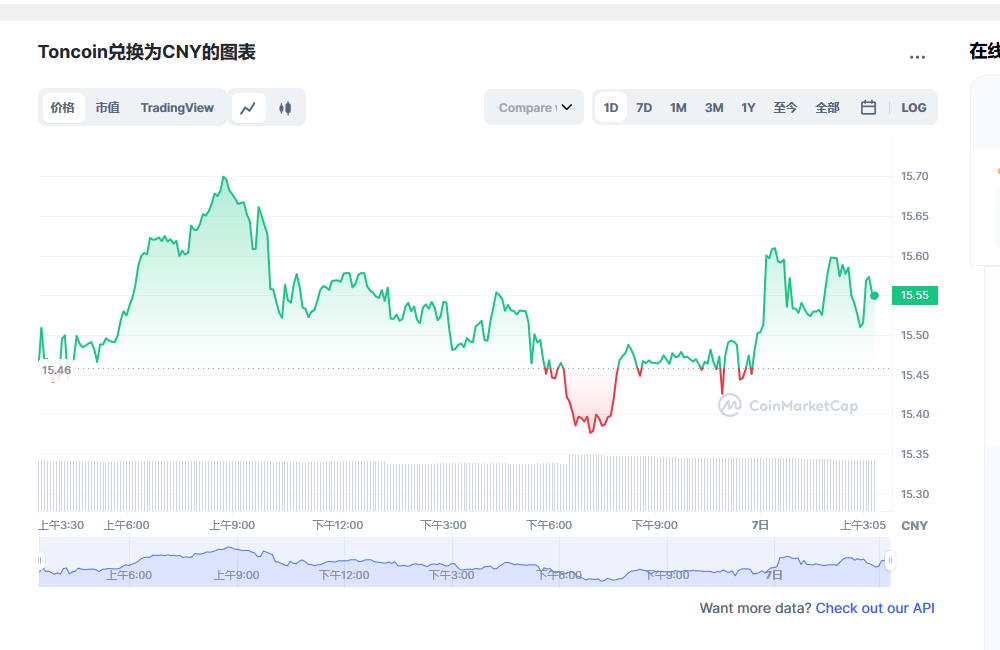Click the Want more data? text
The height and width of the screenshot is (650, 1000).
coord(755,608)
